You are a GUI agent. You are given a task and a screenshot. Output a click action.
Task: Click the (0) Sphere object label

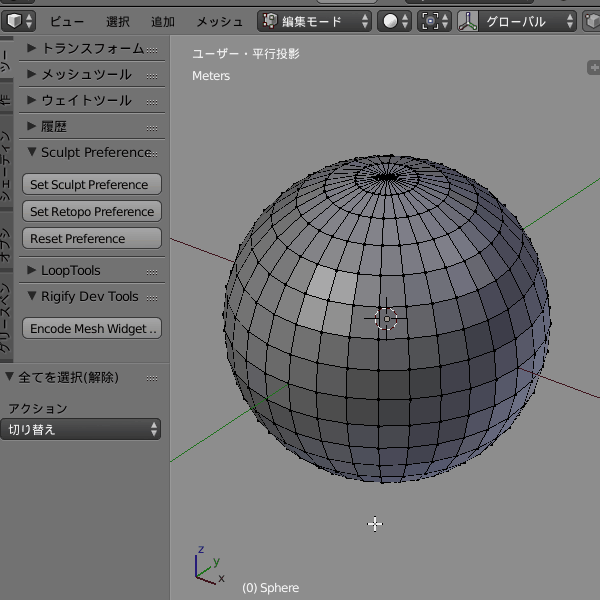[x=271, y=588]
